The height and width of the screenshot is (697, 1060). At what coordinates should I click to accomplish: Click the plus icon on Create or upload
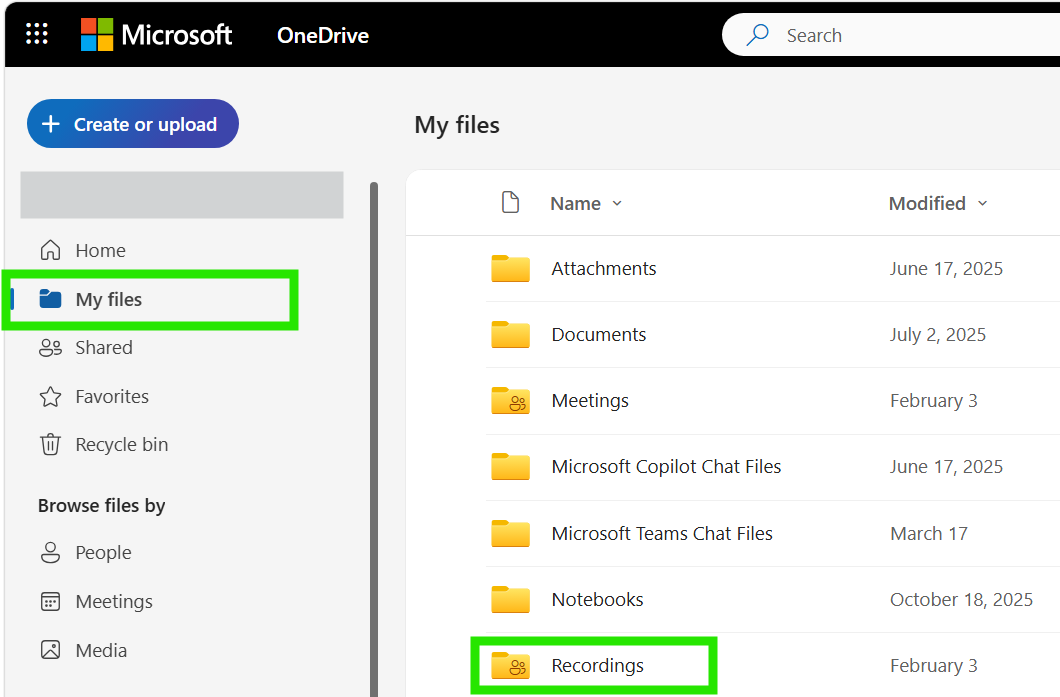tap(51, 124)
